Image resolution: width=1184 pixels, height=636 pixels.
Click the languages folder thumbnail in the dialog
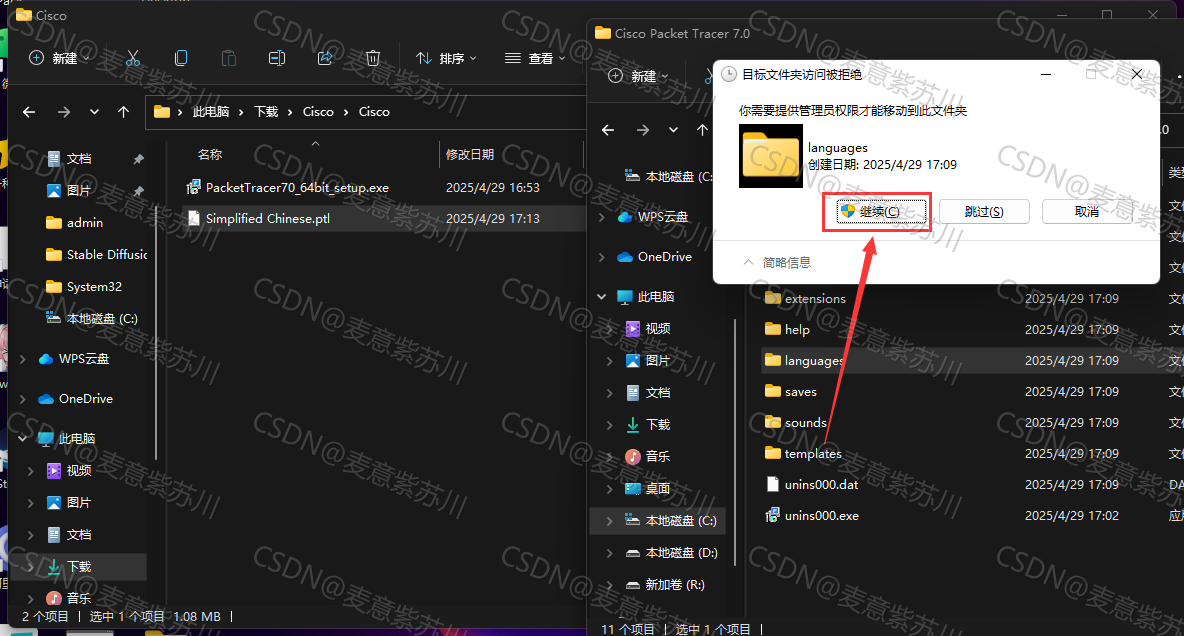click(x=770, y=156)
